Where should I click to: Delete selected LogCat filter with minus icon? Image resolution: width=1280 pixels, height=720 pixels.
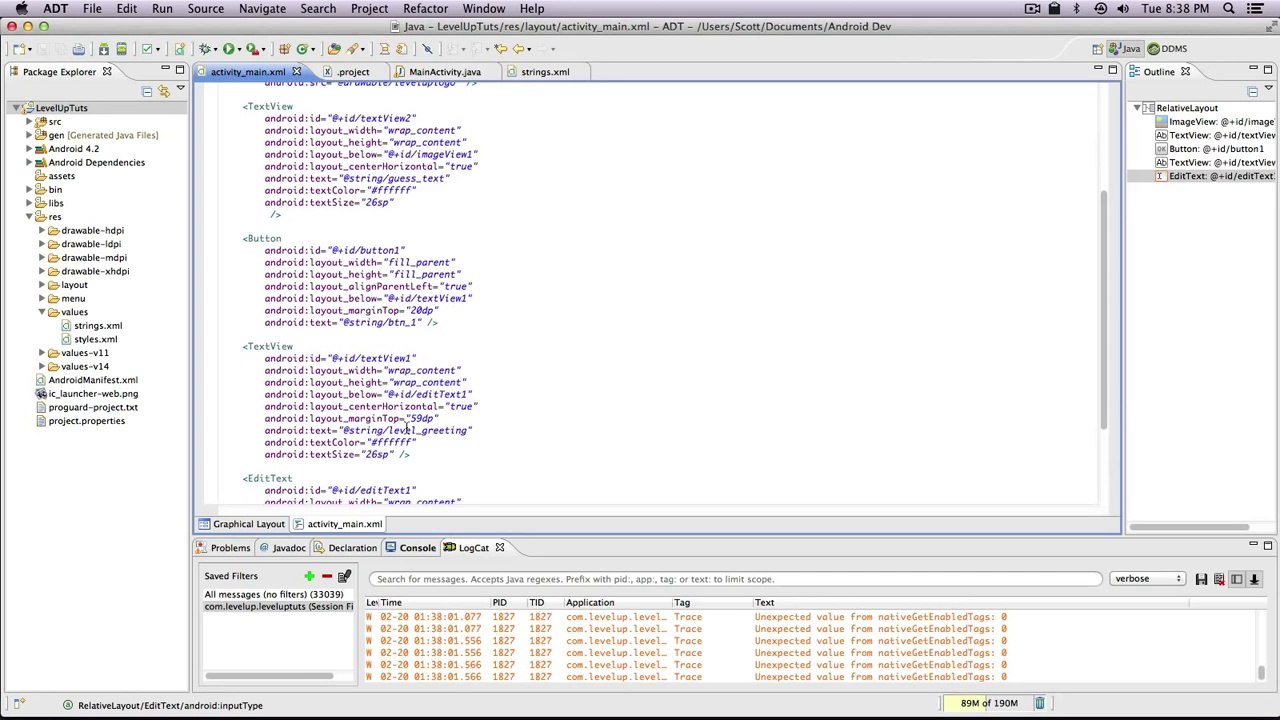pyautogui.click(x=326, y=576)
